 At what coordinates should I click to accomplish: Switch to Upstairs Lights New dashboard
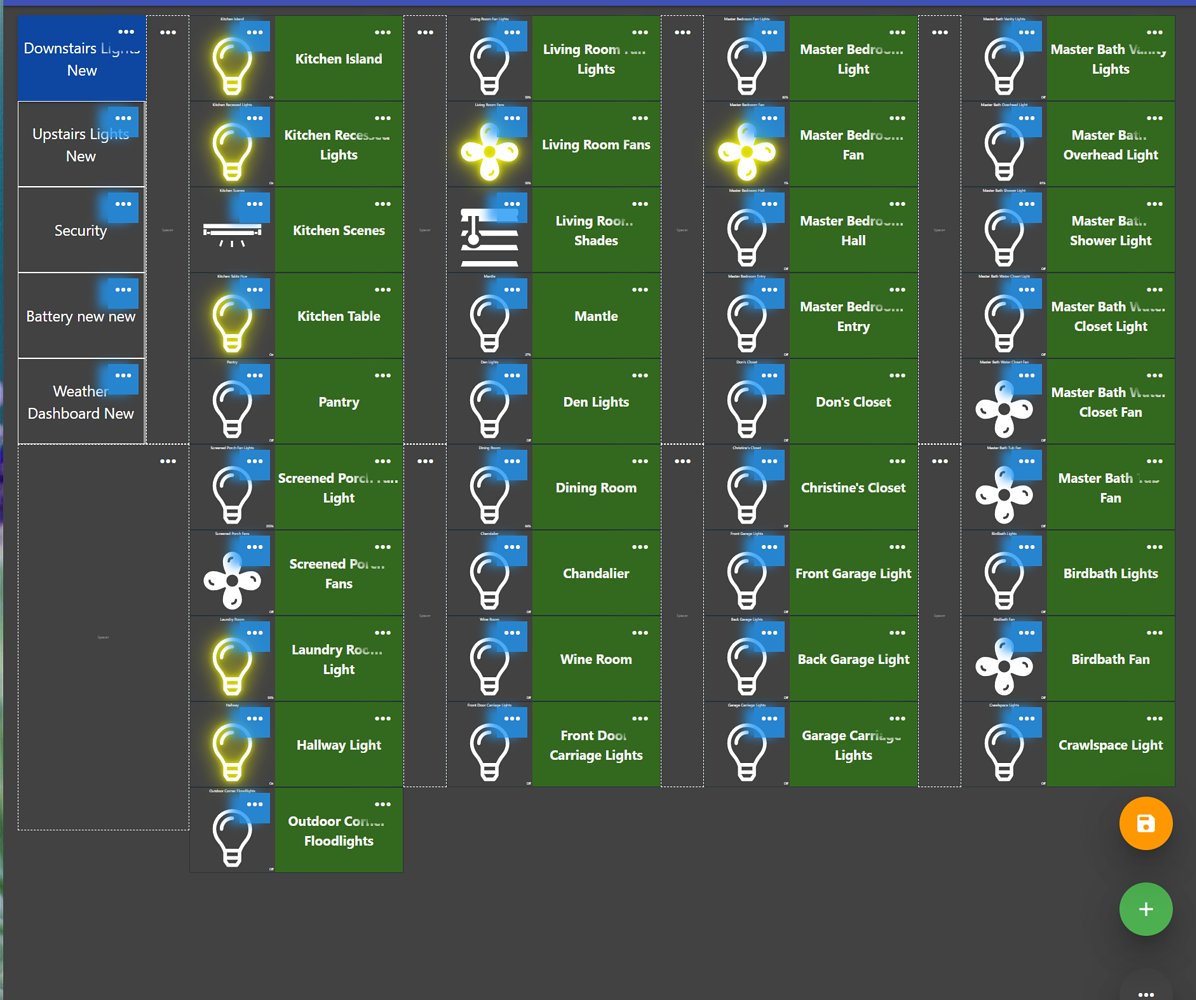(81, 145)
